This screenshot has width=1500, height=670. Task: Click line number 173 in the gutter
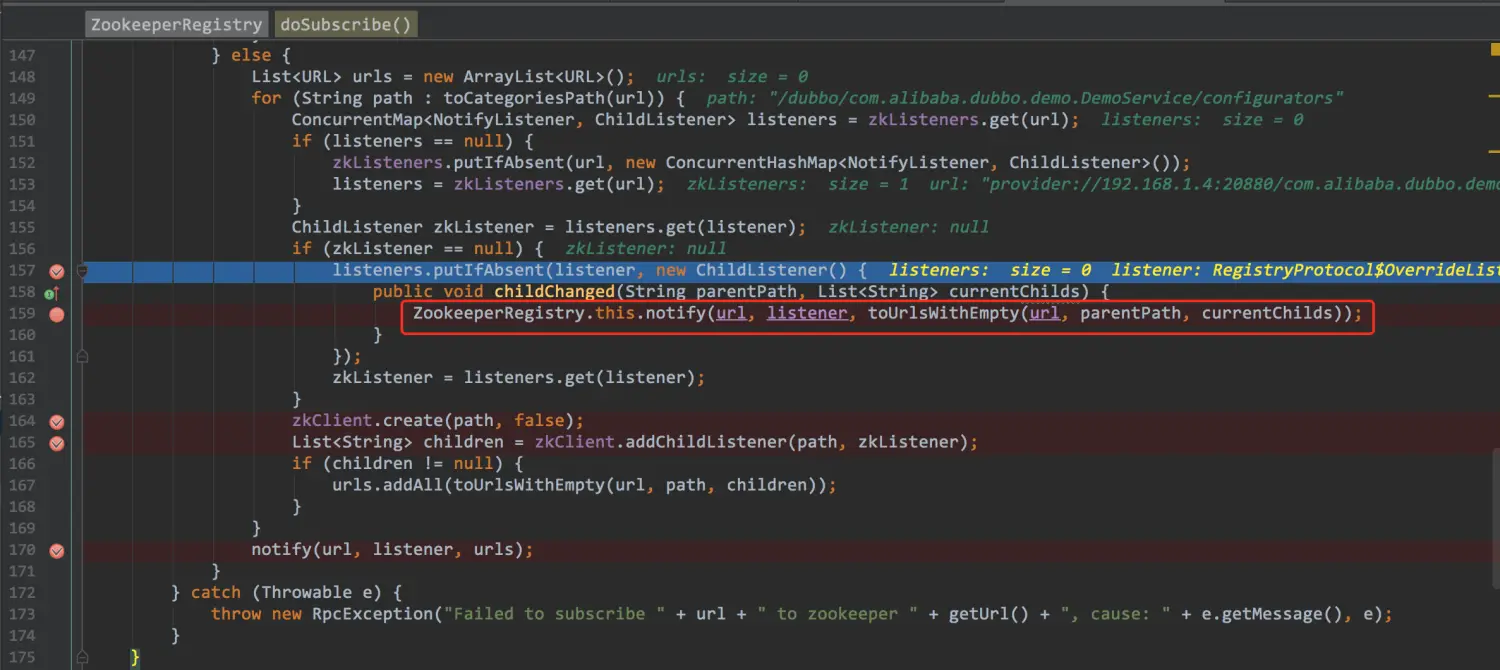point(21,614)
